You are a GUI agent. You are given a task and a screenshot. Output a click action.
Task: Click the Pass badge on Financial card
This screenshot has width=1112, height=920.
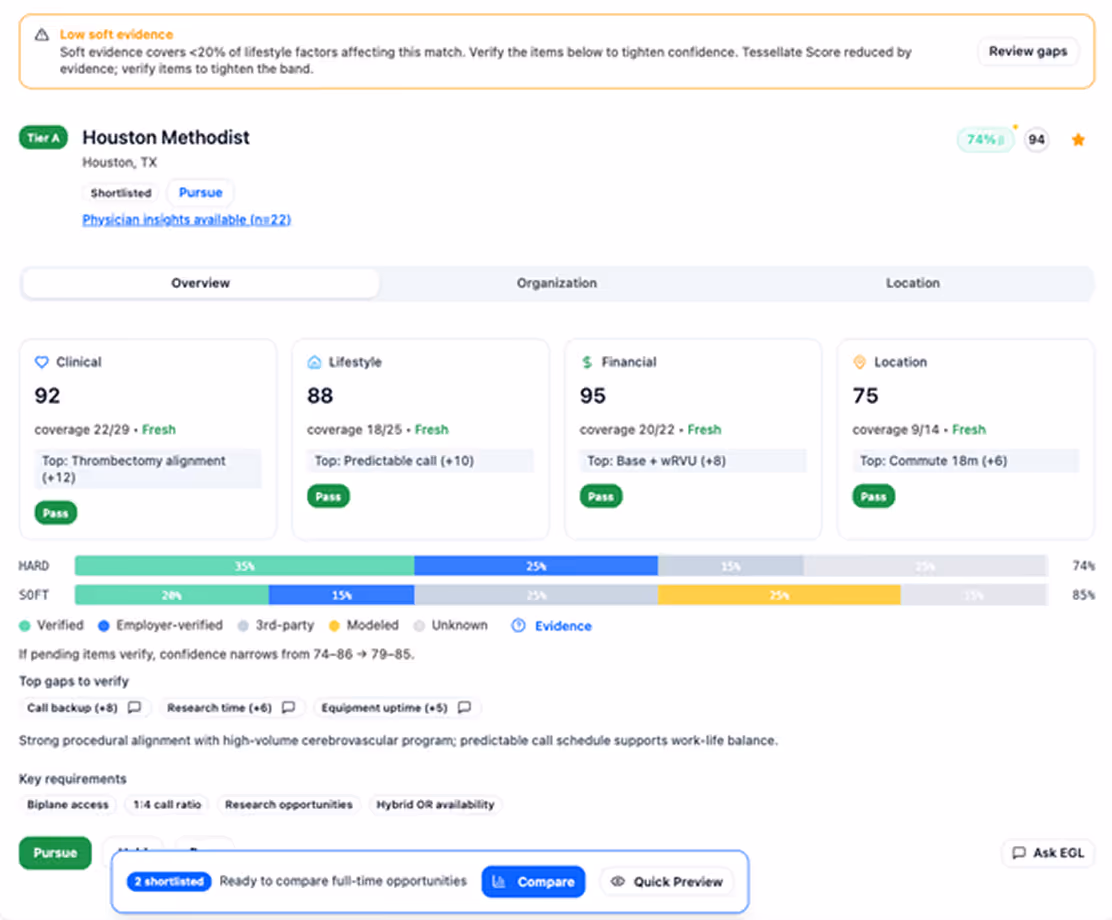pyautogui.click(x=601, y=497)
